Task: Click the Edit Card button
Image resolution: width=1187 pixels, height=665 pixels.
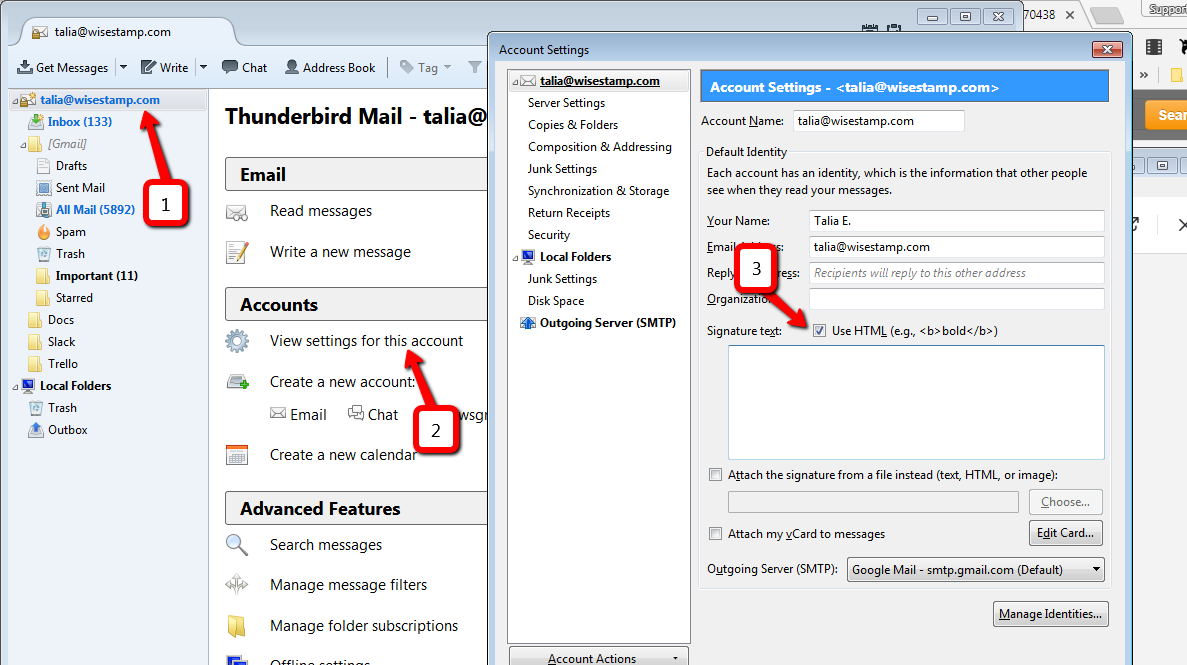Action: tap(1065, 533)
